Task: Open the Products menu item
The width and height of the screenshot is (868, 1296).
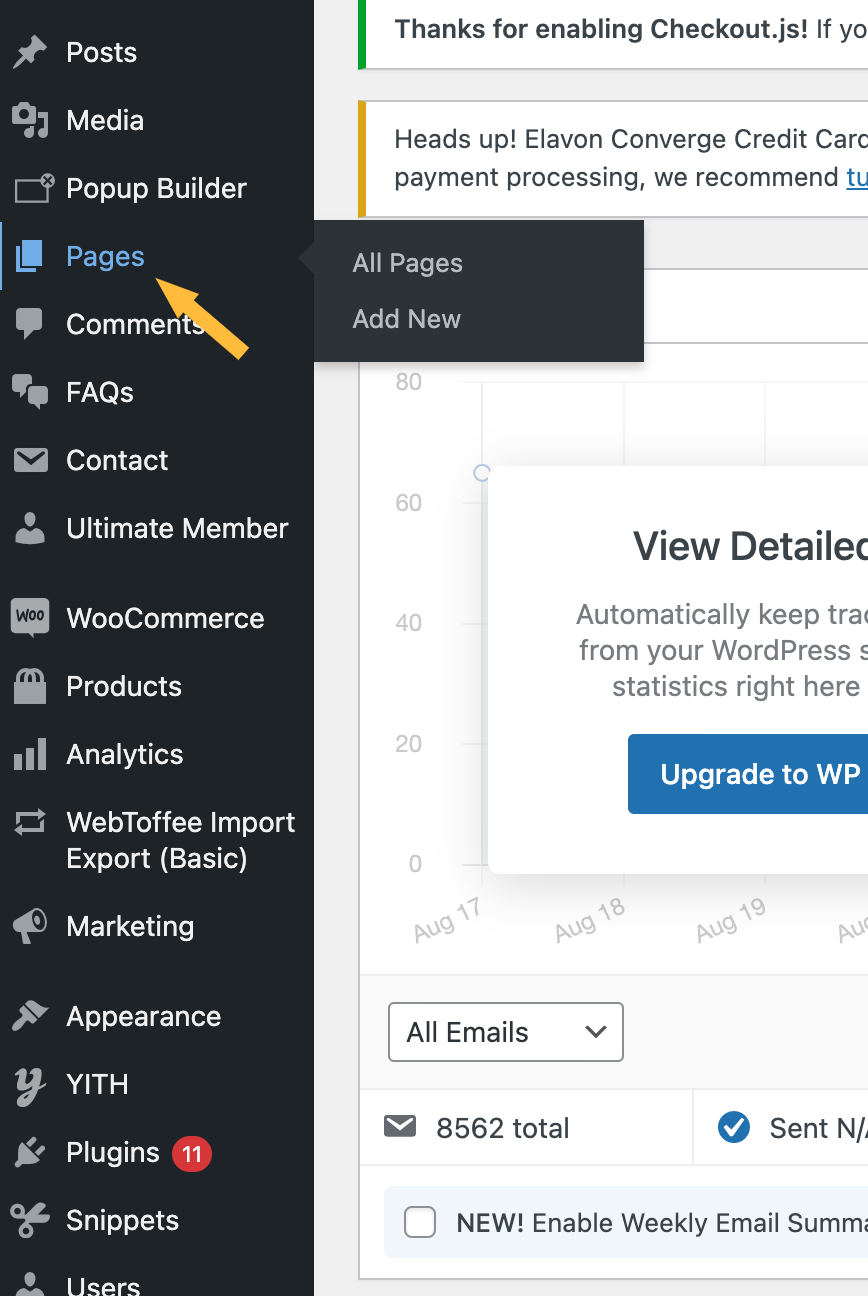Action: 123,686
